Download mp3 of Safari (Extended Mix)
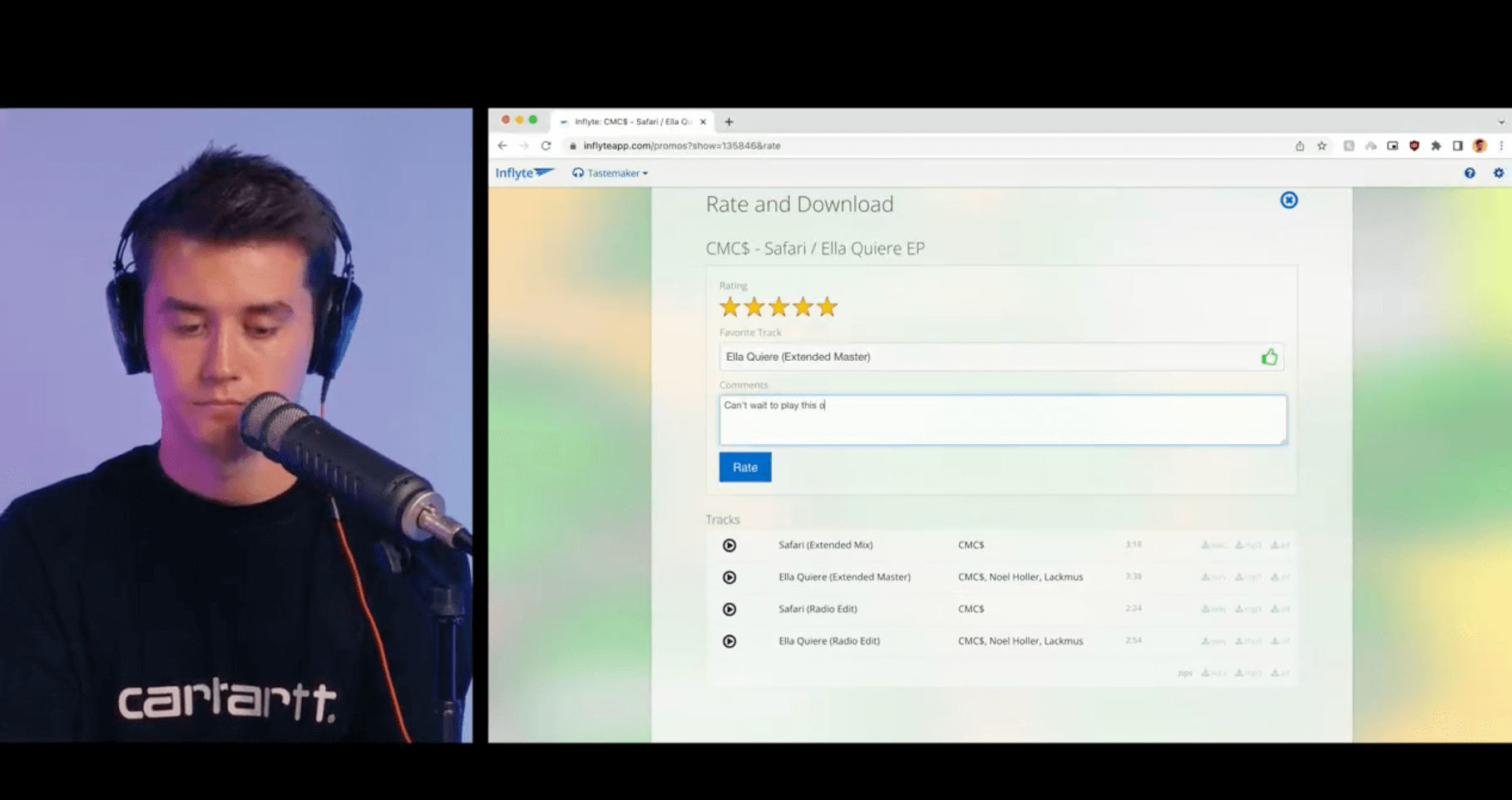The height and width of the screenshot is (800, 1512). (1248, 546)
